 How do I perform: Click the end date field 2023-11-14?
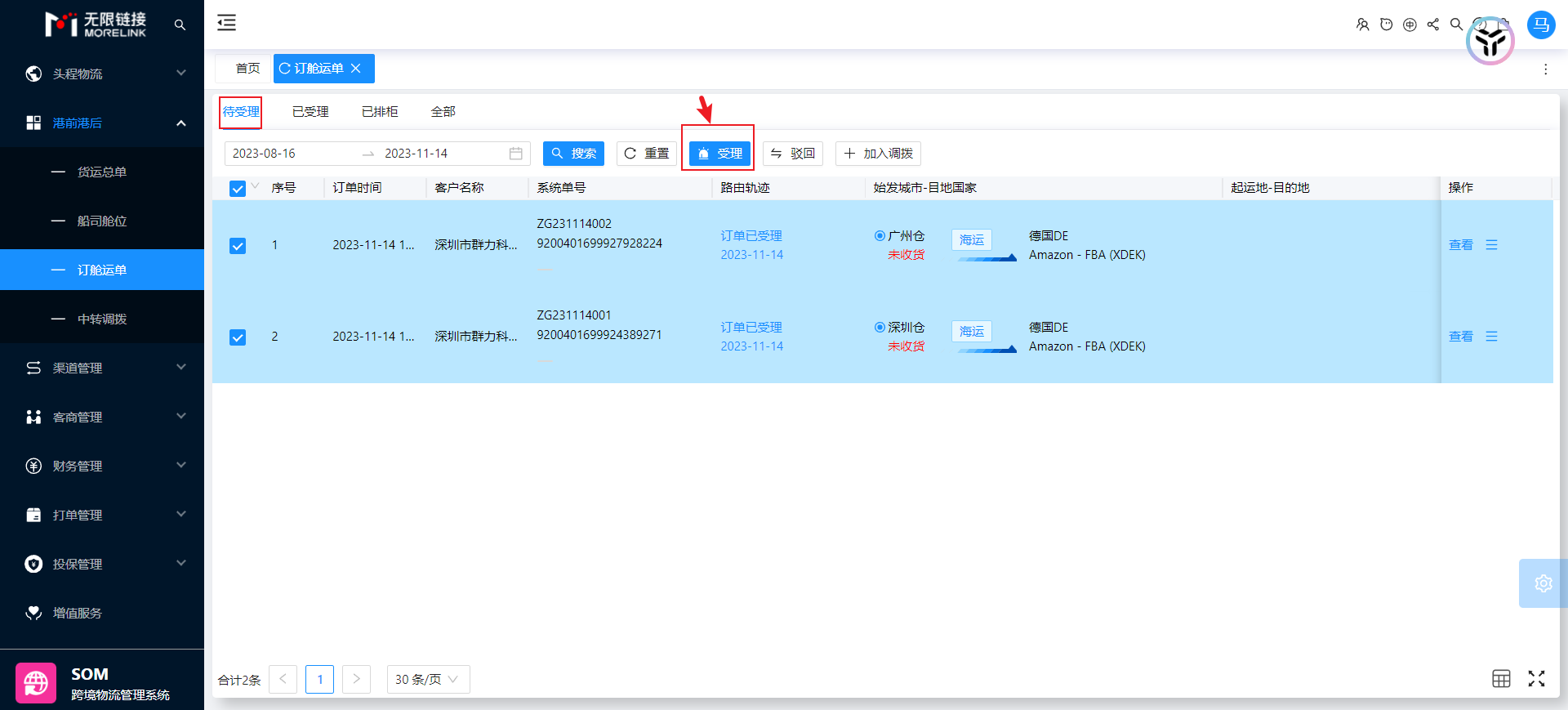click(x=441, y=154)
